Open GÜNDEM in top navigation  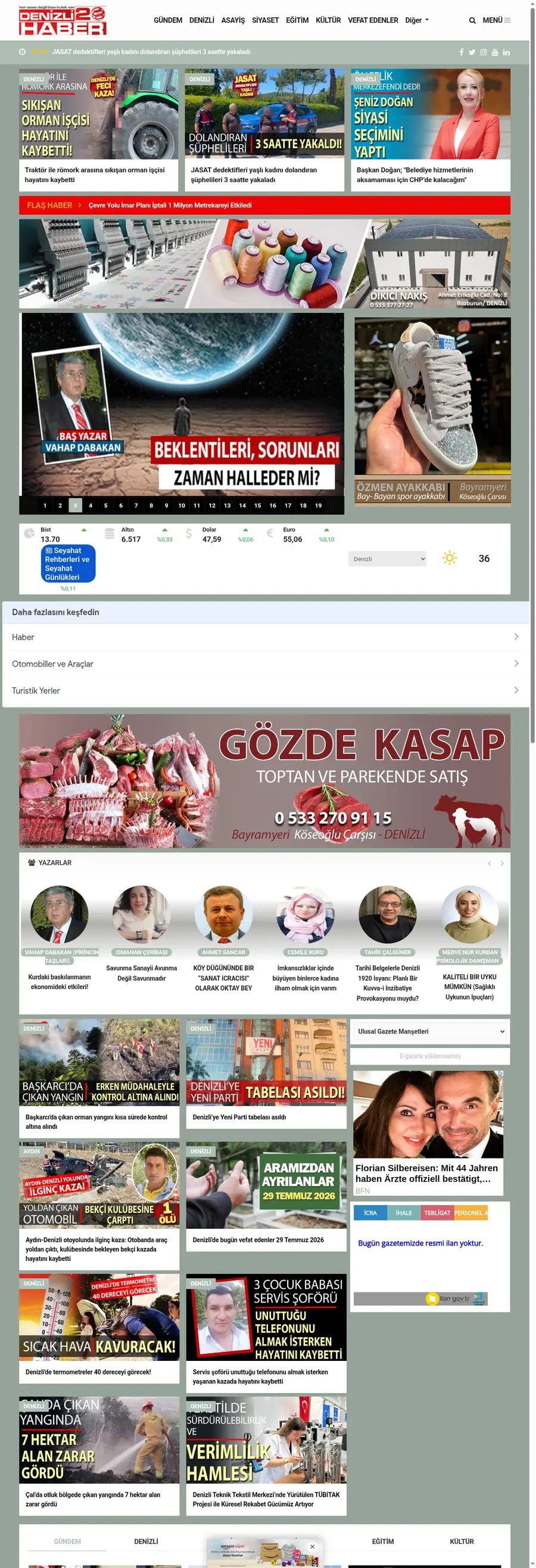[168, 20]
